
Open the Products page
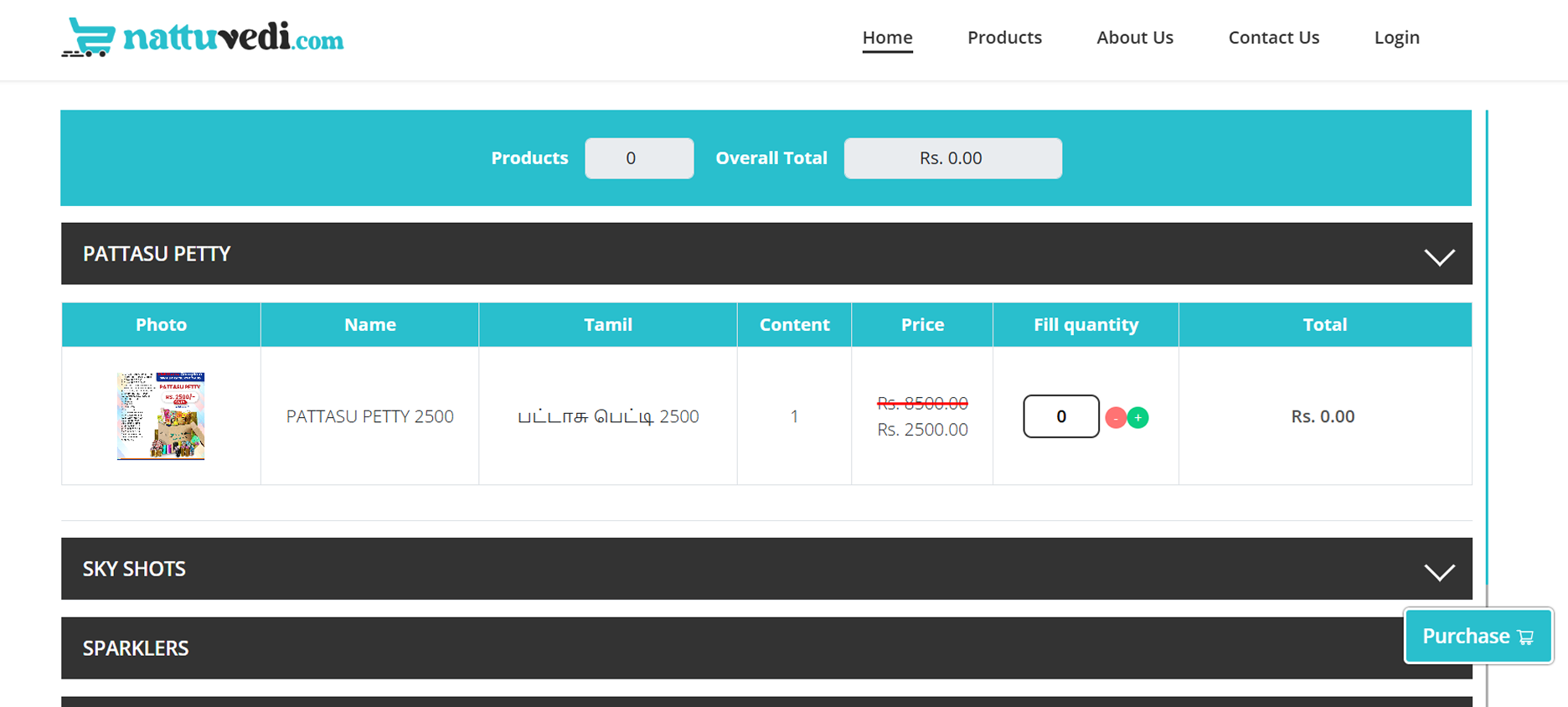1004,38
